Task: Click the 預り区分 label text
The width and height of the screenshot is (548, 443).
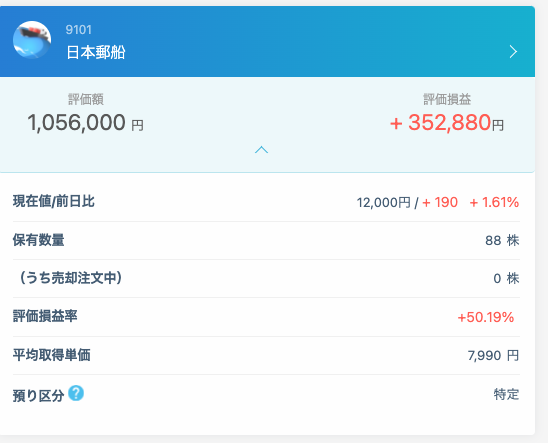Action: click(38, 396)
